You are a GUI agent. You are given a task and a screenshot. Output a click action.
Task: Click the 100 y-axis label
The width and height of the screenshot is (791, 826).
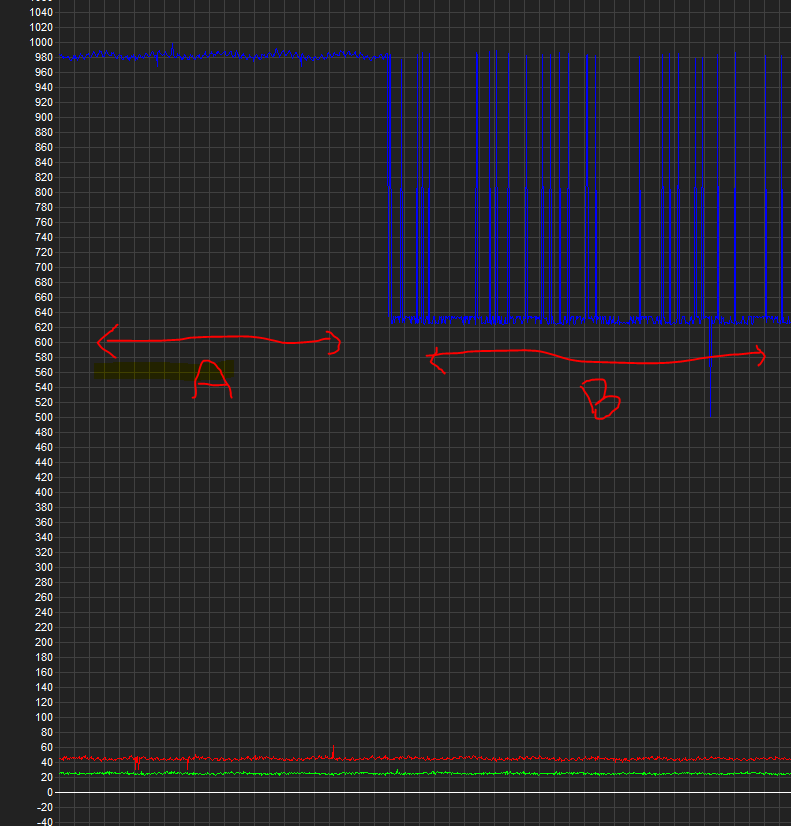(44, 717)
